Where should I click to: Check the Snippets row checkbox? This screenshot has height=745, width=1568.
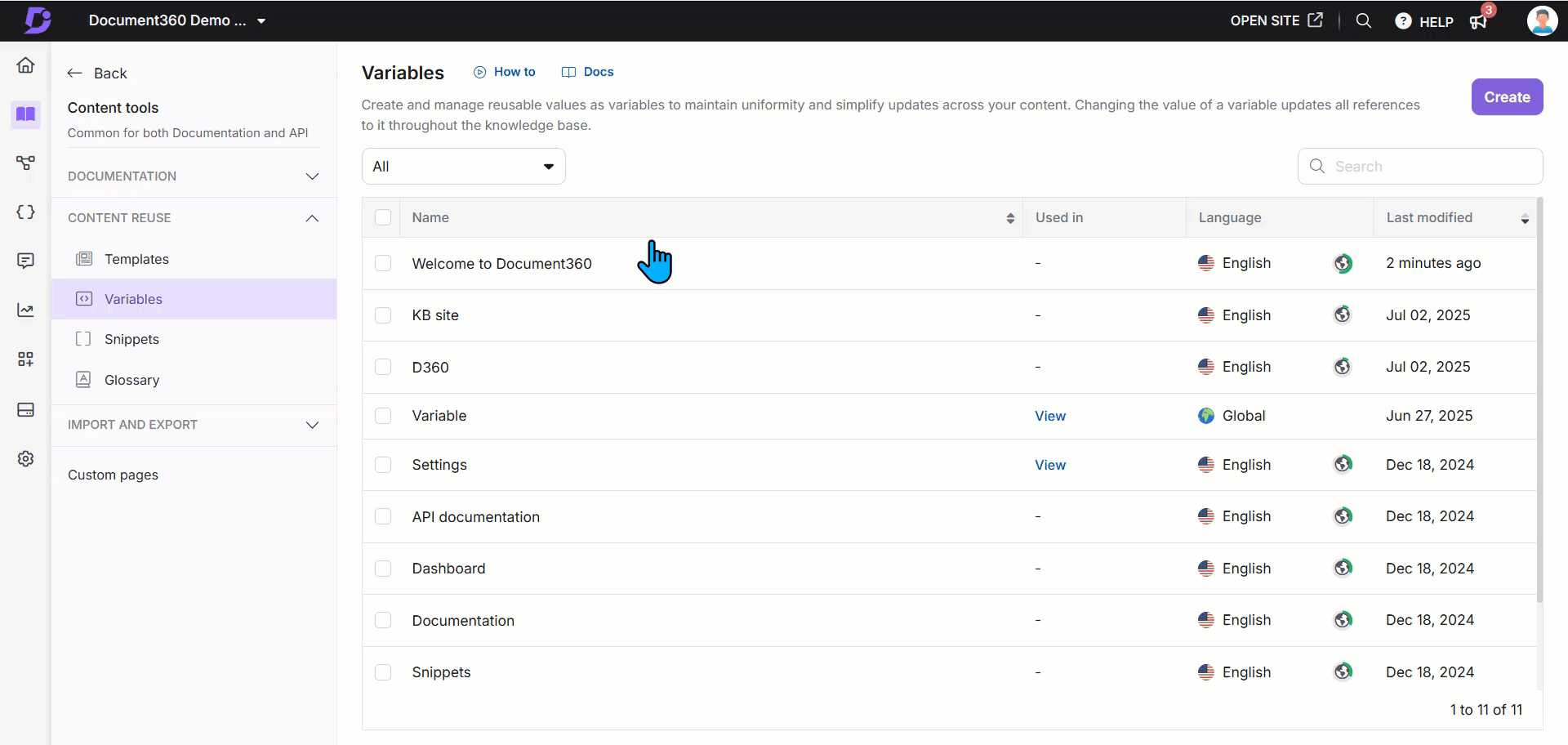[383, 672]
